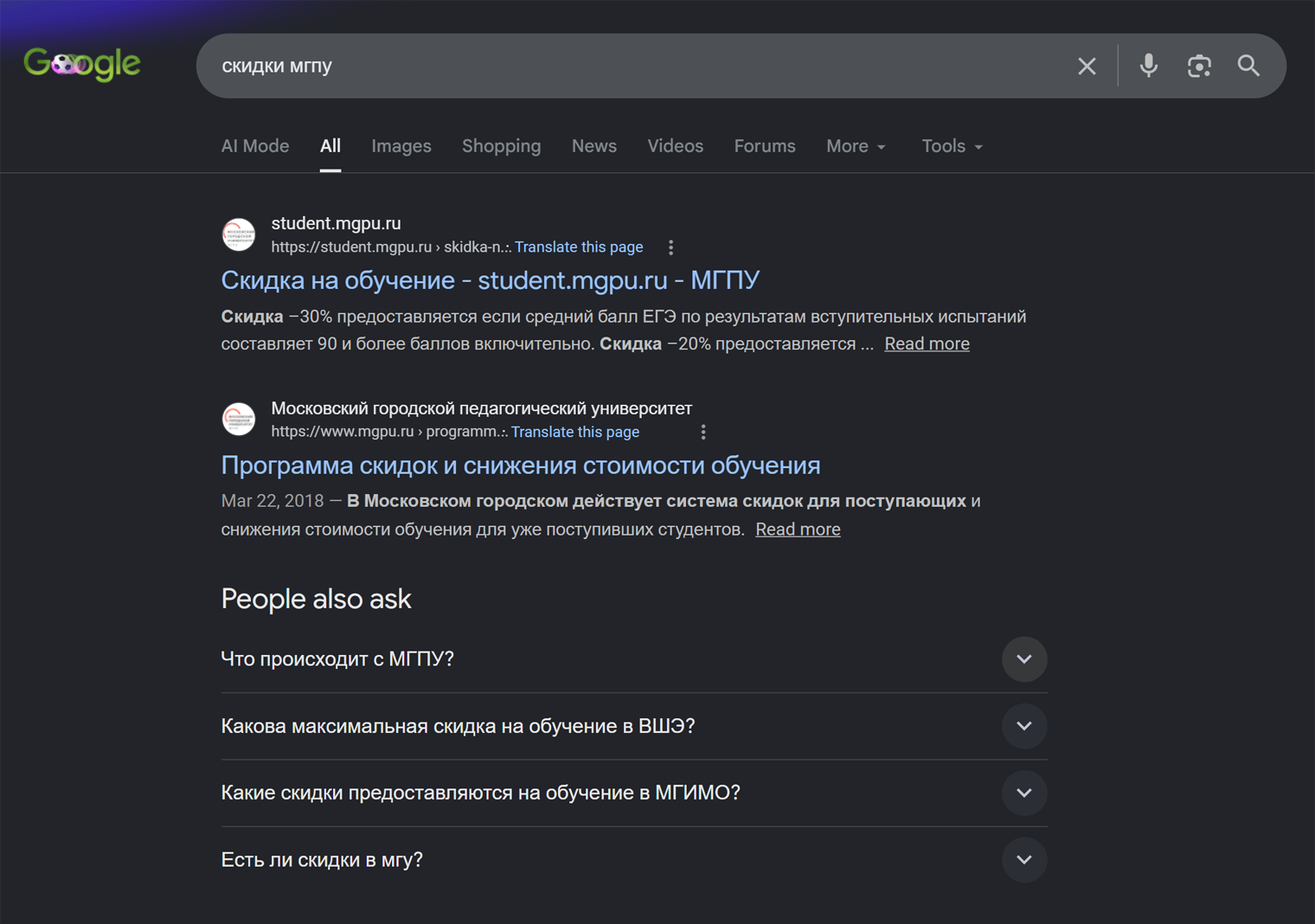Open "Скидка на обучение - student.mgpu.ru" result
The width and height of the screenshot is (1315, 924).
pyautogui.click(x=491, y=280)
